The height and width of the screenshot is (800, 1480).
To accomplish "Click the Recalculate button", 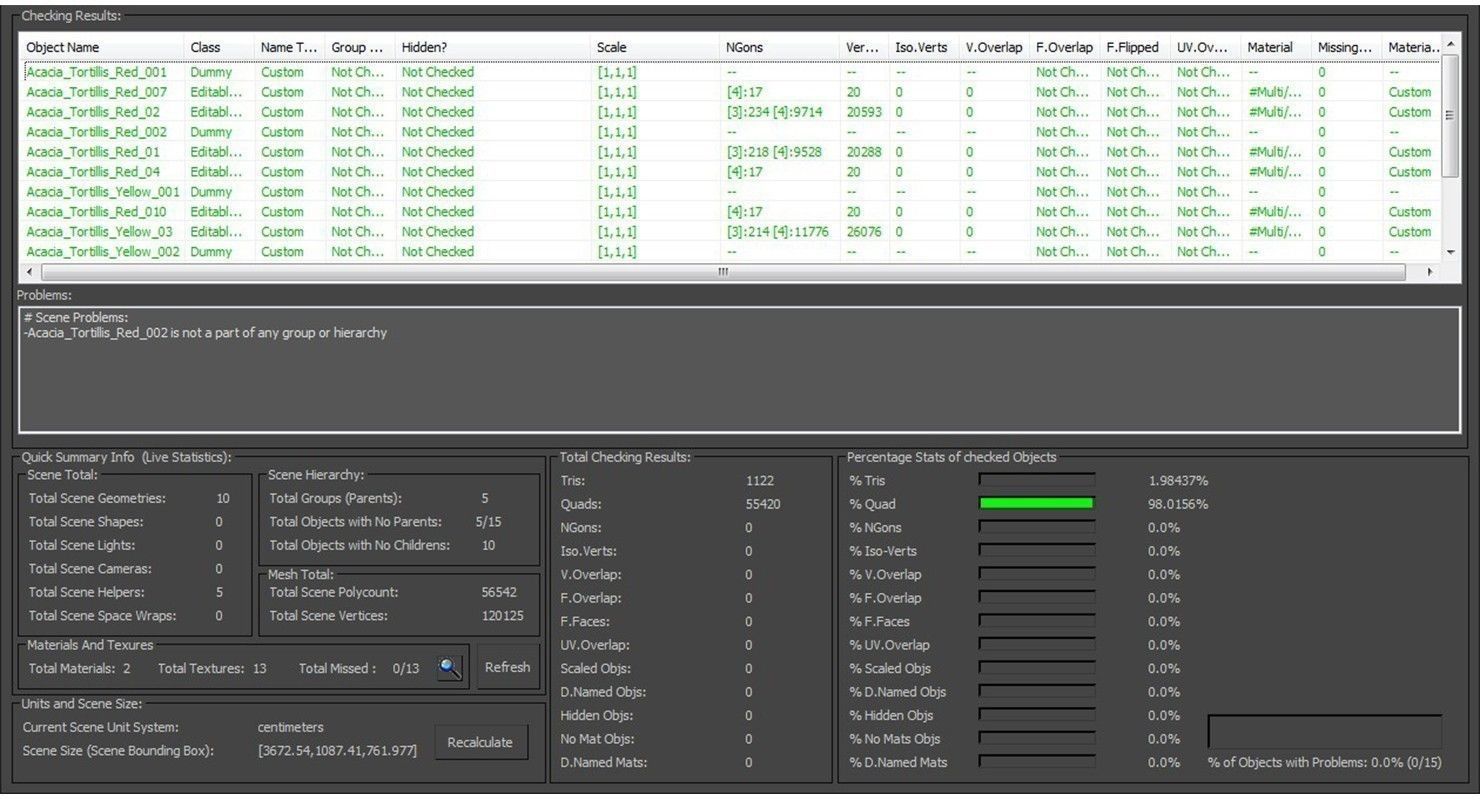I will [480, 742].
